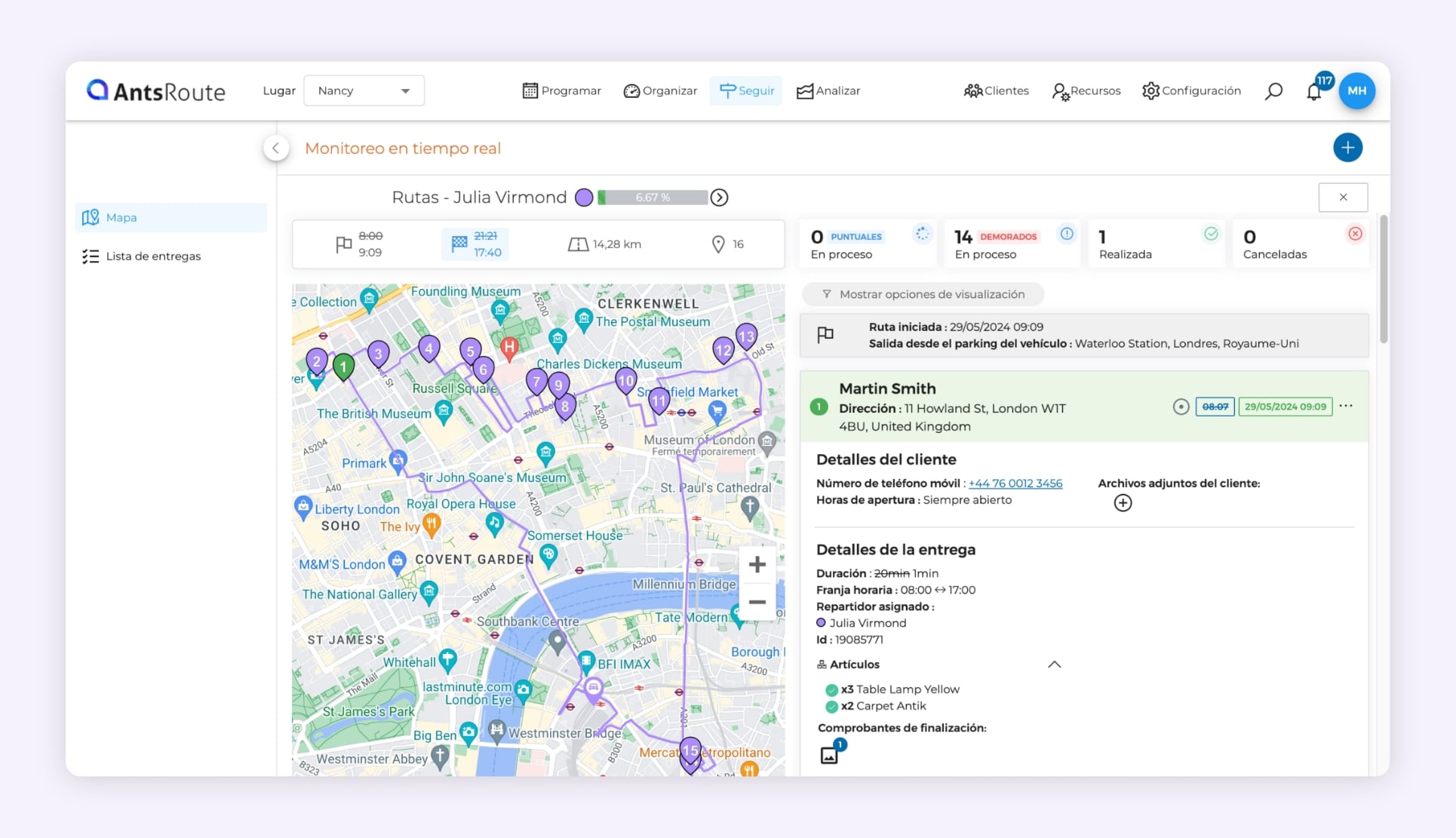
Task: Click map stop marker 10
Action: pyautogui.click(x=625, y=381)
